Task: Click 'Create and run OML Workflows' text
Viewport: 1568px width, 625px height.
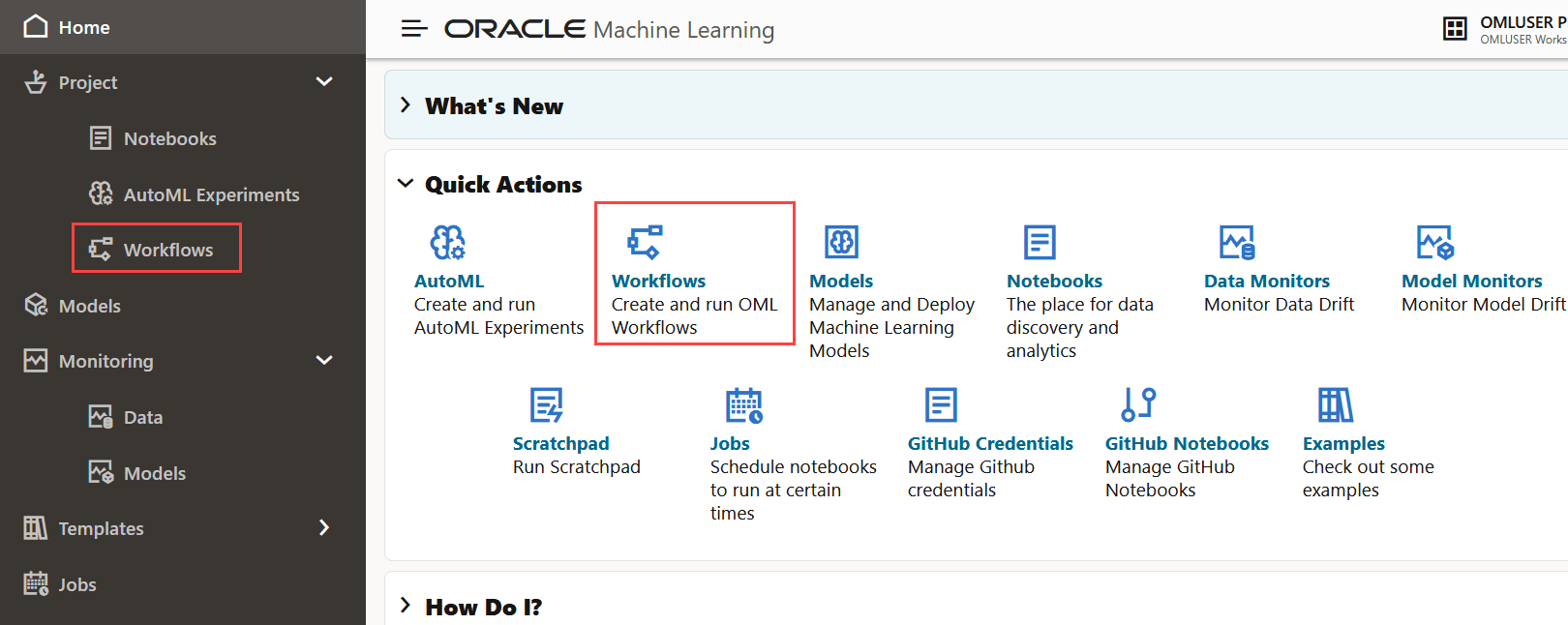Action: (695, 316)
